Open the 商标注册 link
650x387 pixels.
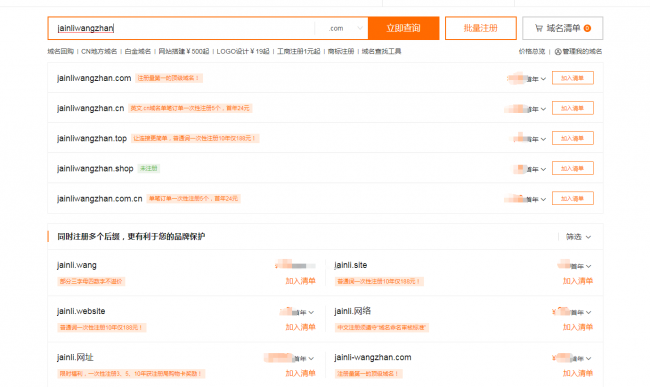coord(341,51)
